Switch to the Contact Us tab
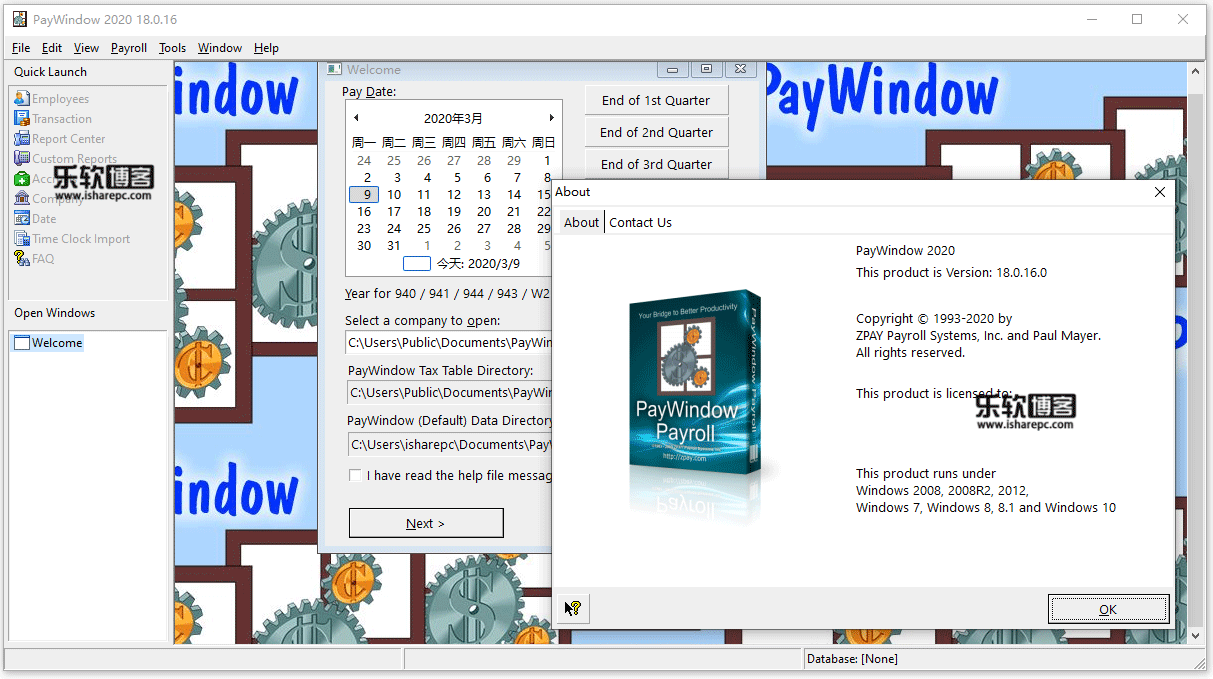Screen dimensions: 1213x679 640,223
